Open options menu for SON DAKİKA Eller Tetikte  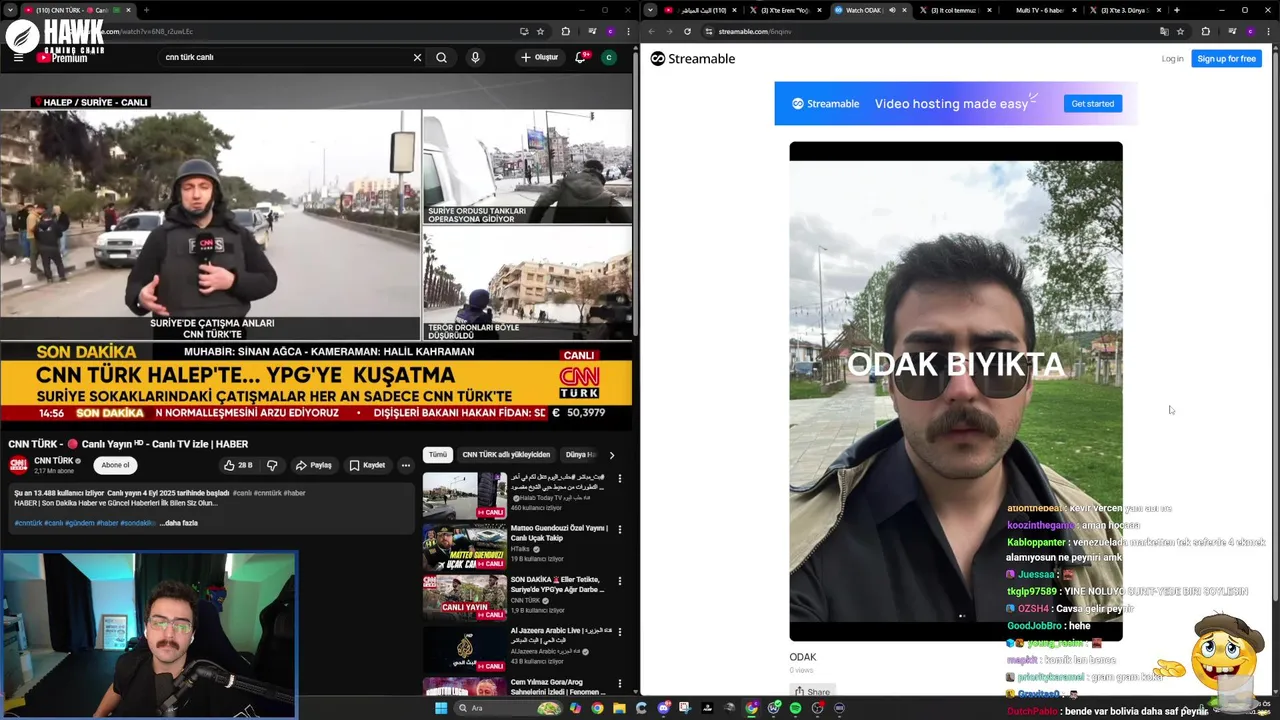(620, 581)
